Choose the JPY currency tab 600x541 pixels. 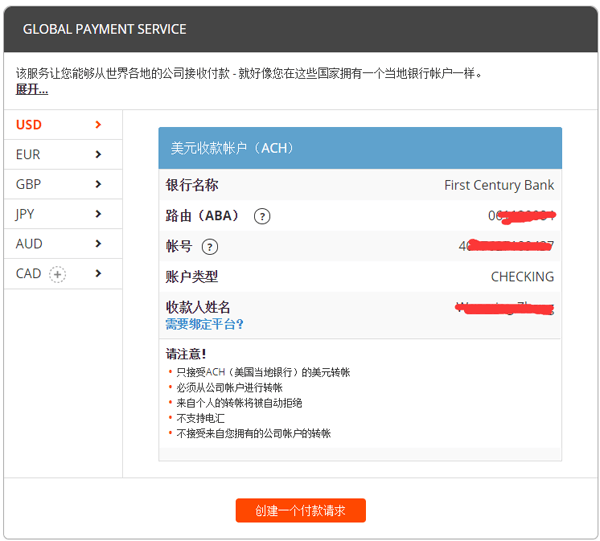(63, 214)
